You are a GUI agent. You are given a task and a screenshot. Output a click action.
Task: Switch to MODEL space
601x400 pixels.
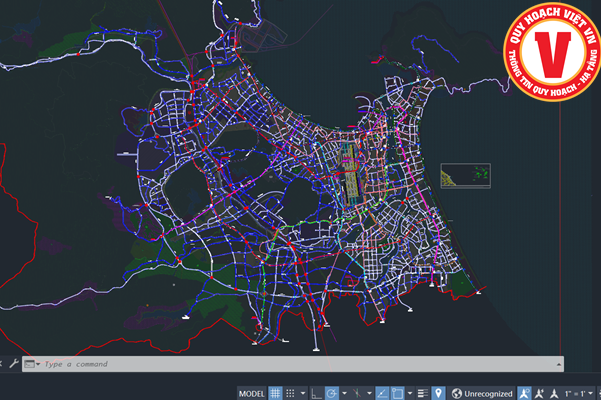(252, 393)
